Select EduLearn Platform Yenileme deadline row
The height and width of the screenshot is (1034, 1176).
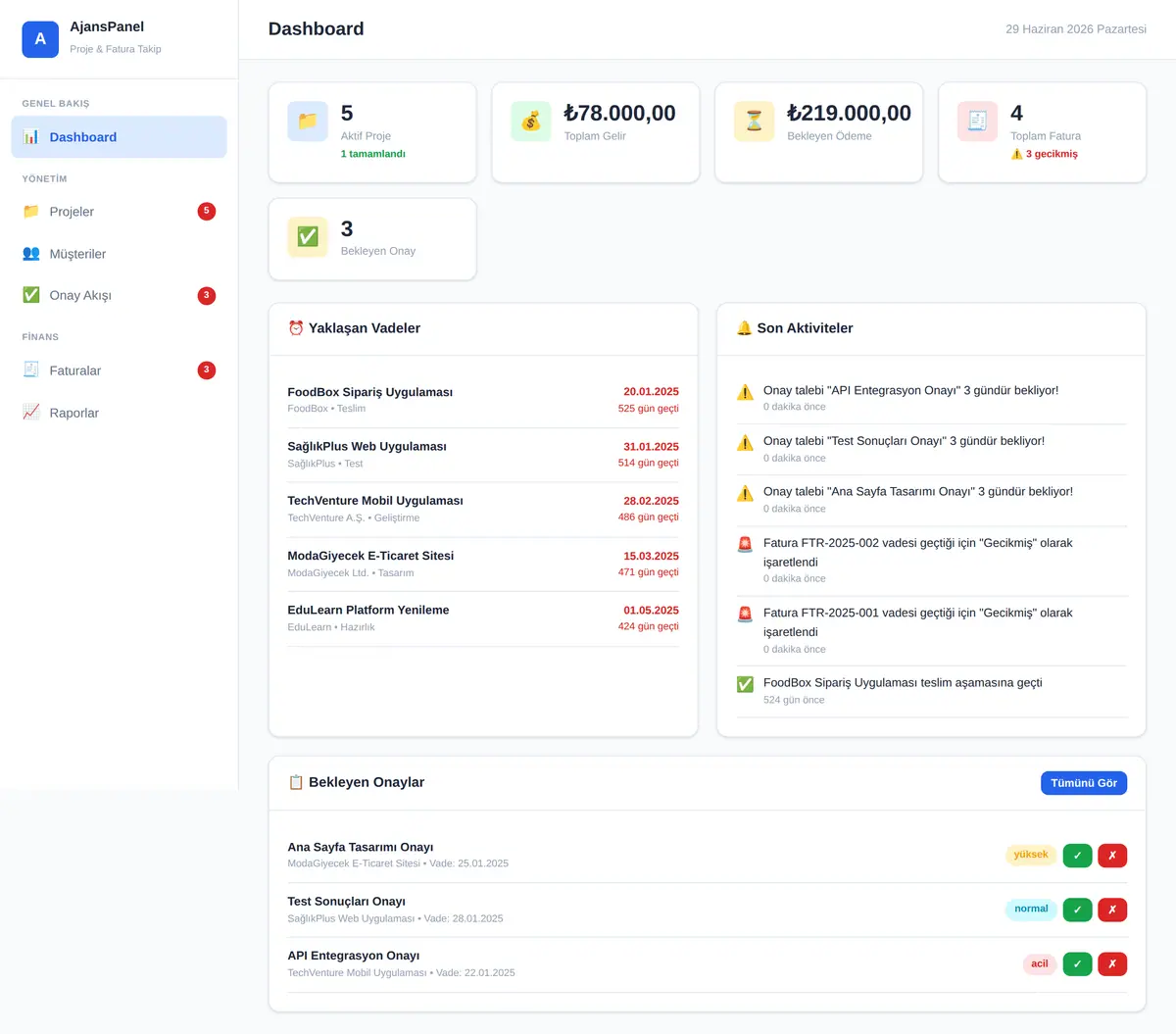pyautogui.click(x=483, y=618)
